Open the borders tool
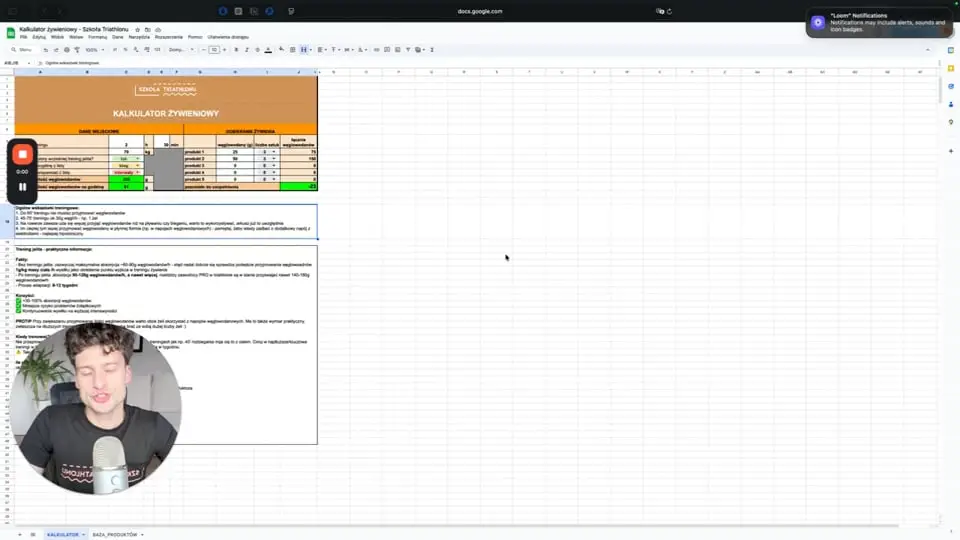Viewport: 960px width, 540px height. coord(293,50)
